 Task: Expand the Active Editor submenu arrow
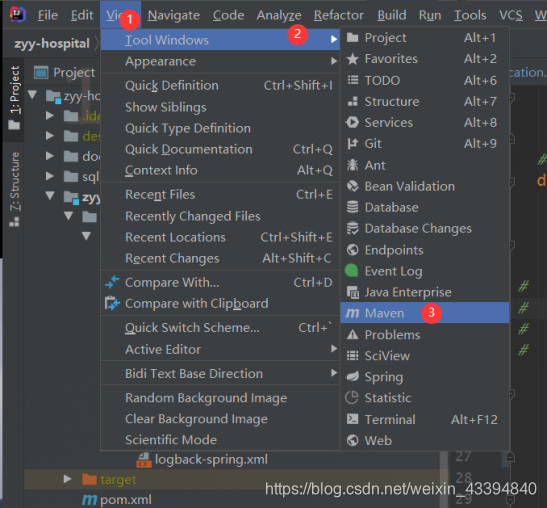point(334,349)
